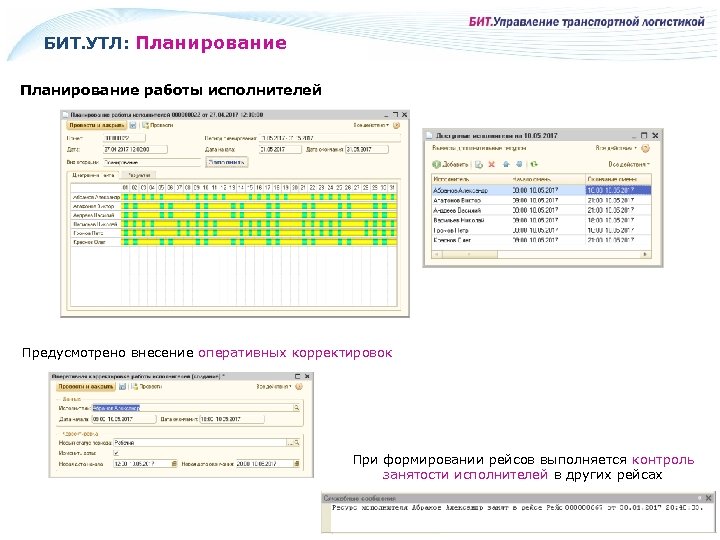Click day 15 column header in Gantt chart
The image size is (720, 540).
[250, 188]
